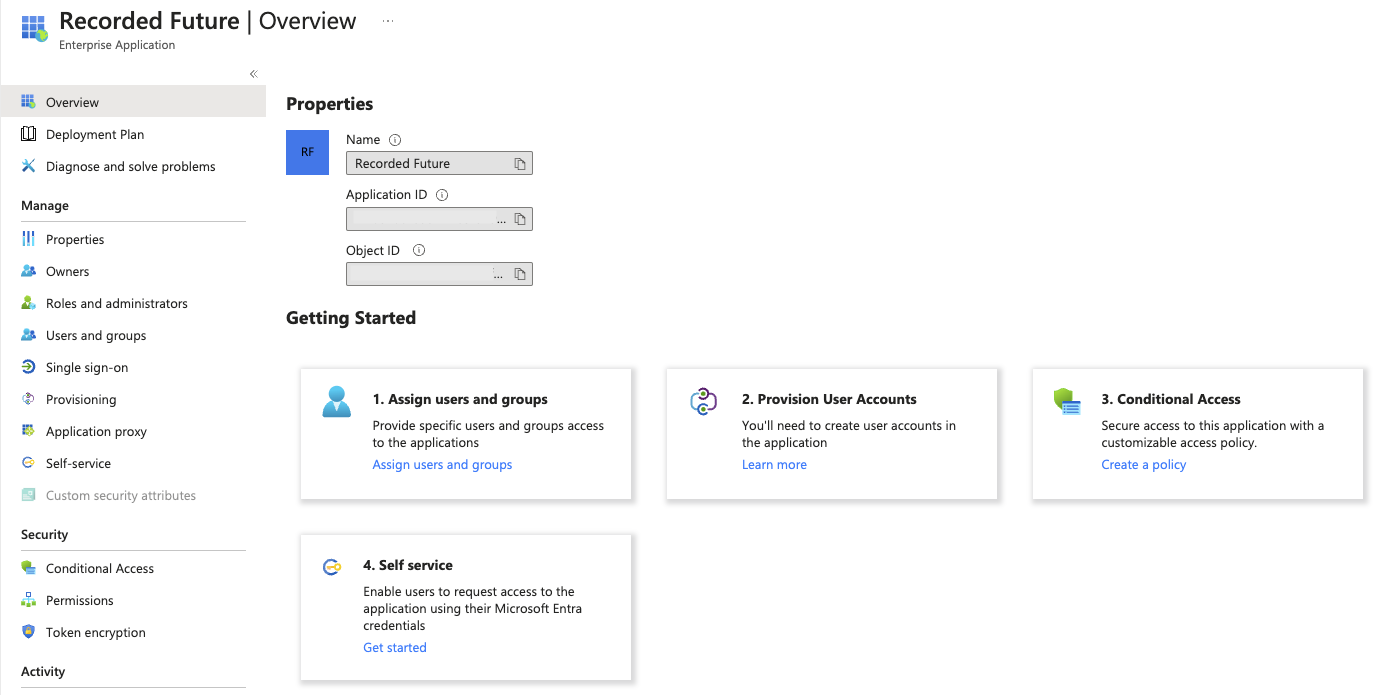
Task: Select Diagnose and solve problems
Action: [130, 166]
